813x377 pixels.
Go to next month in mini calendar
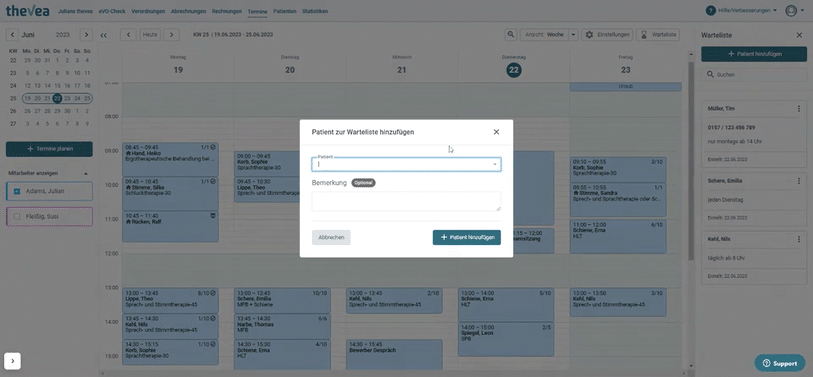click(x=87, y=35)
